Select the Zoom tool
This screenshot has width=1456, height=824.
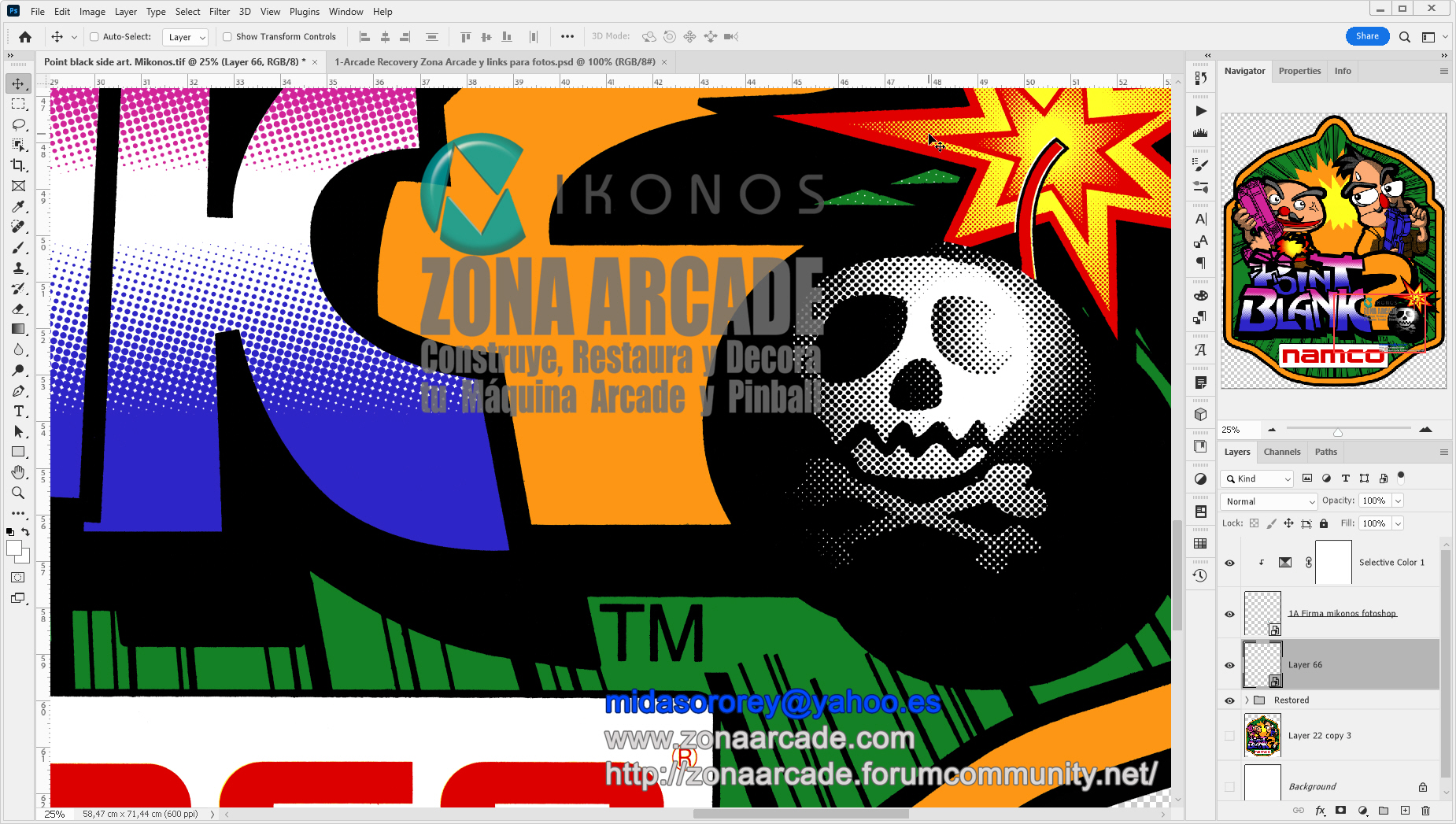coord(19,493)
